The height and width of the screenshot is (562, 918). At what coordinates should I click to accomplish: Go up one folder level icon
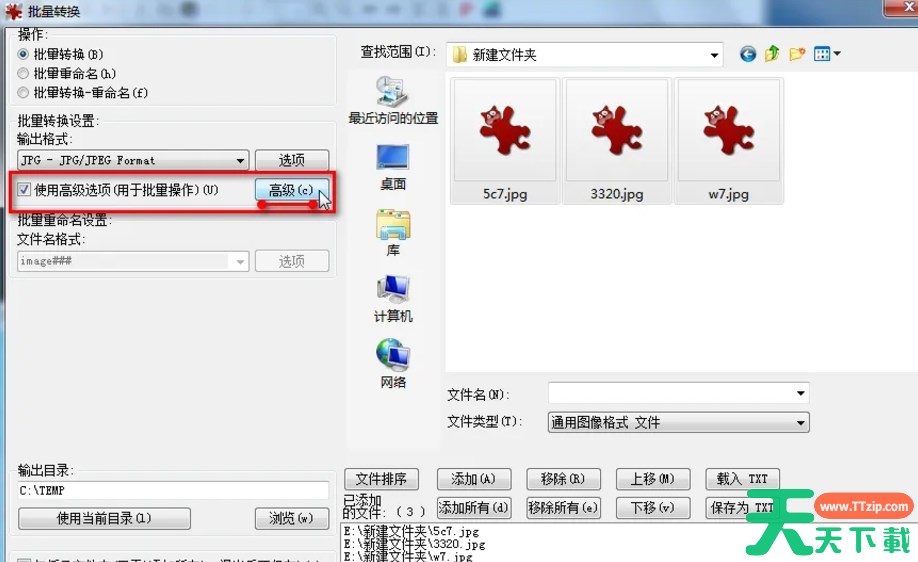[772, 54]
